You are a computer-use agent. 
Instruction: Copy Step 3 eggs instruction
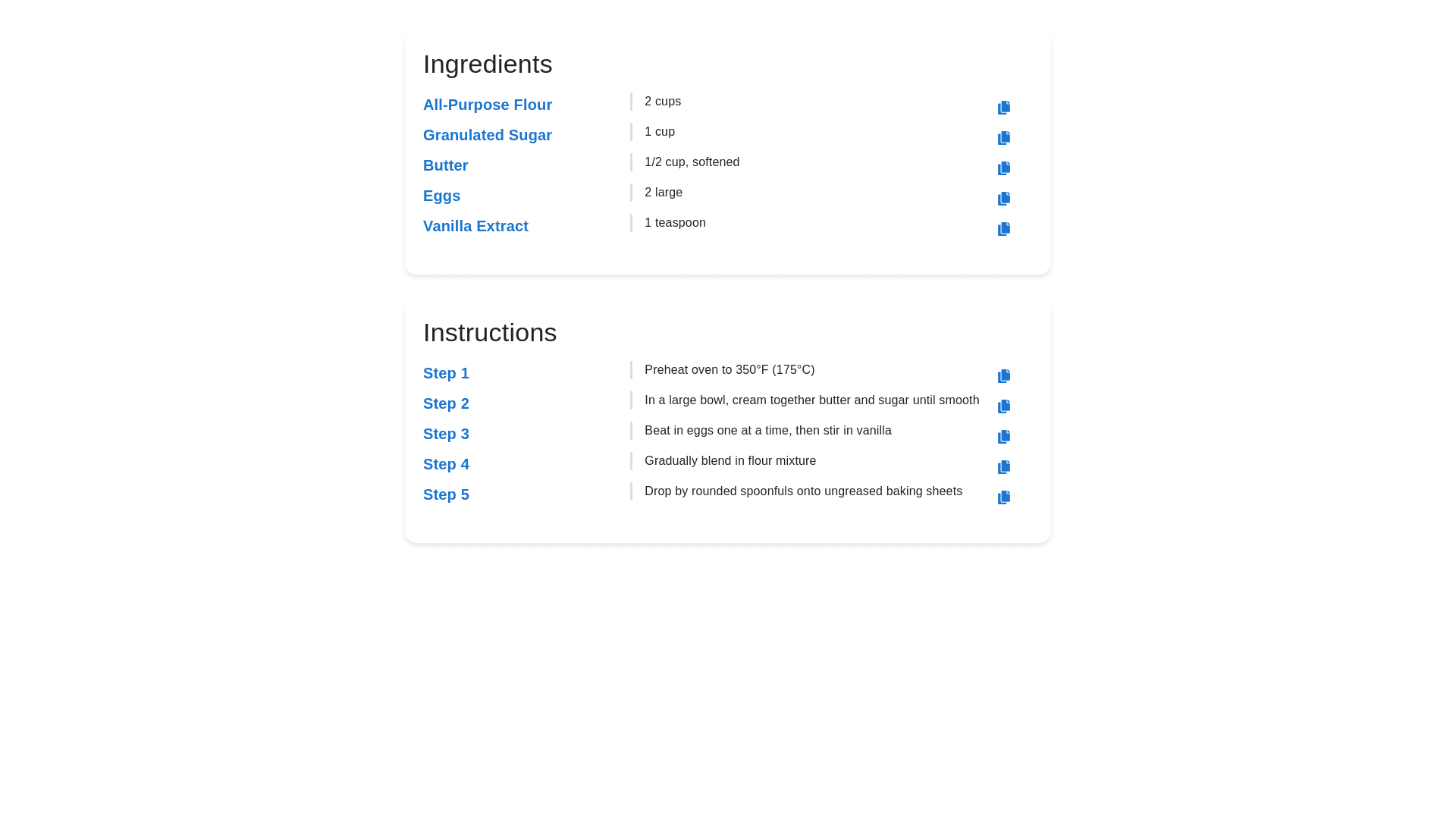point(1003,437)
